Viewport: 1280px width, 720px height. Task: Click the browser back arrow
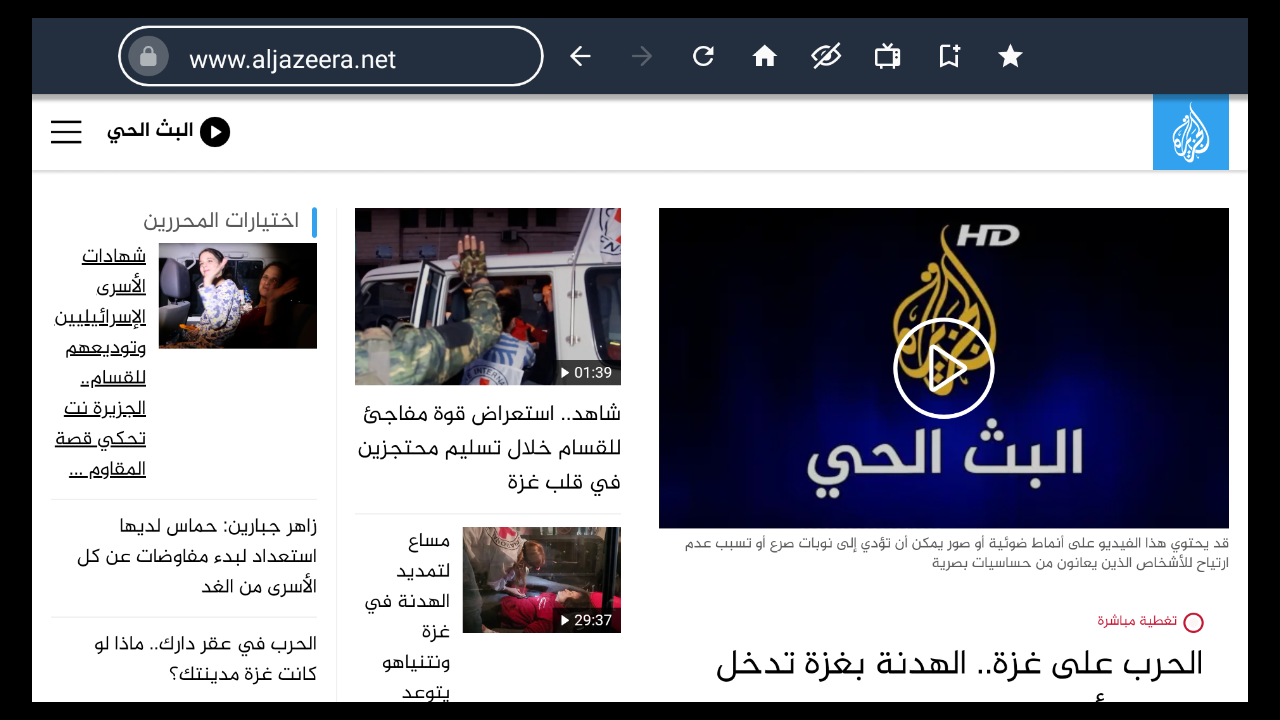[580, 56]
